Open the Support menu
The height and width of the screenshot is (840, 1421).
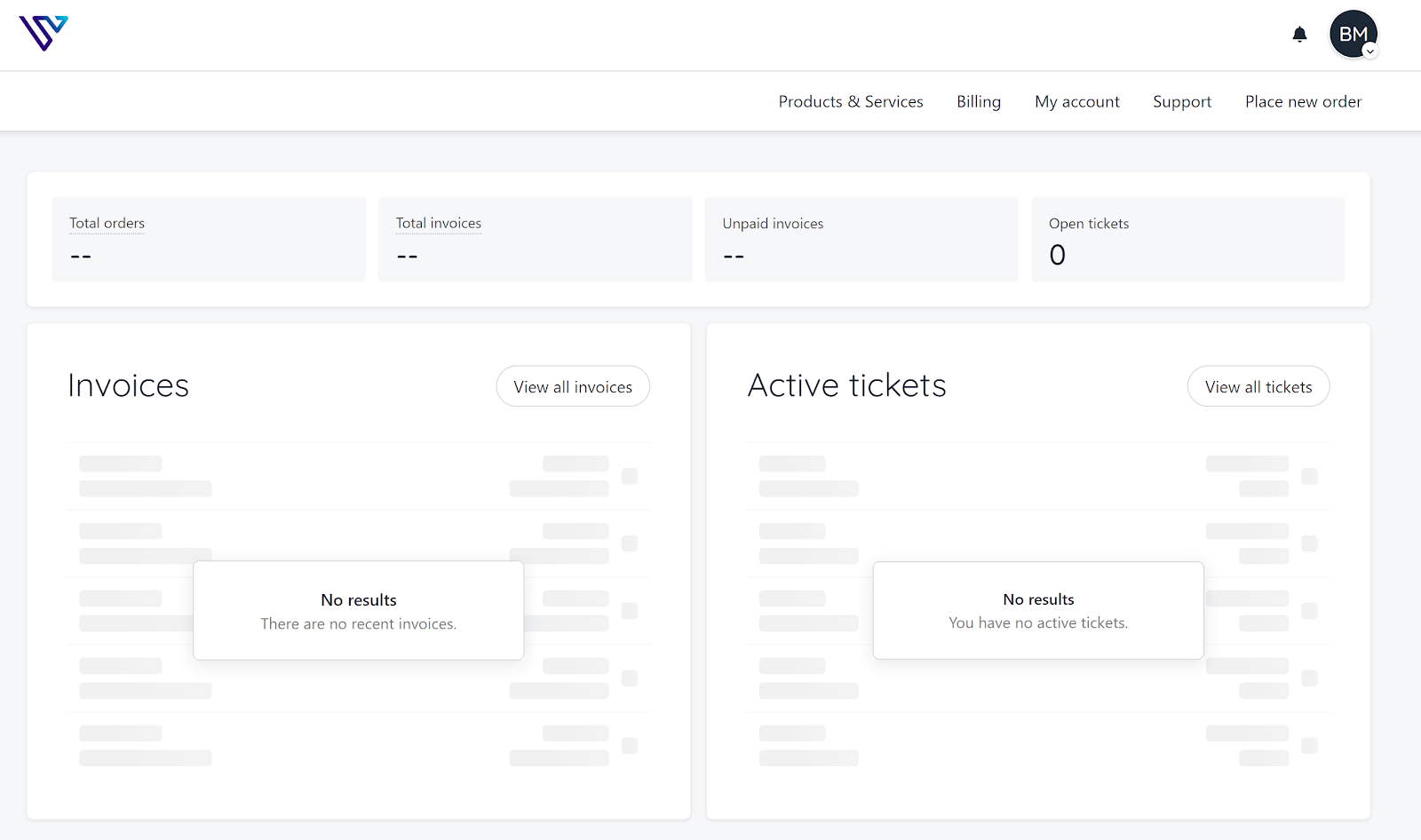(x=1182, y=102)
